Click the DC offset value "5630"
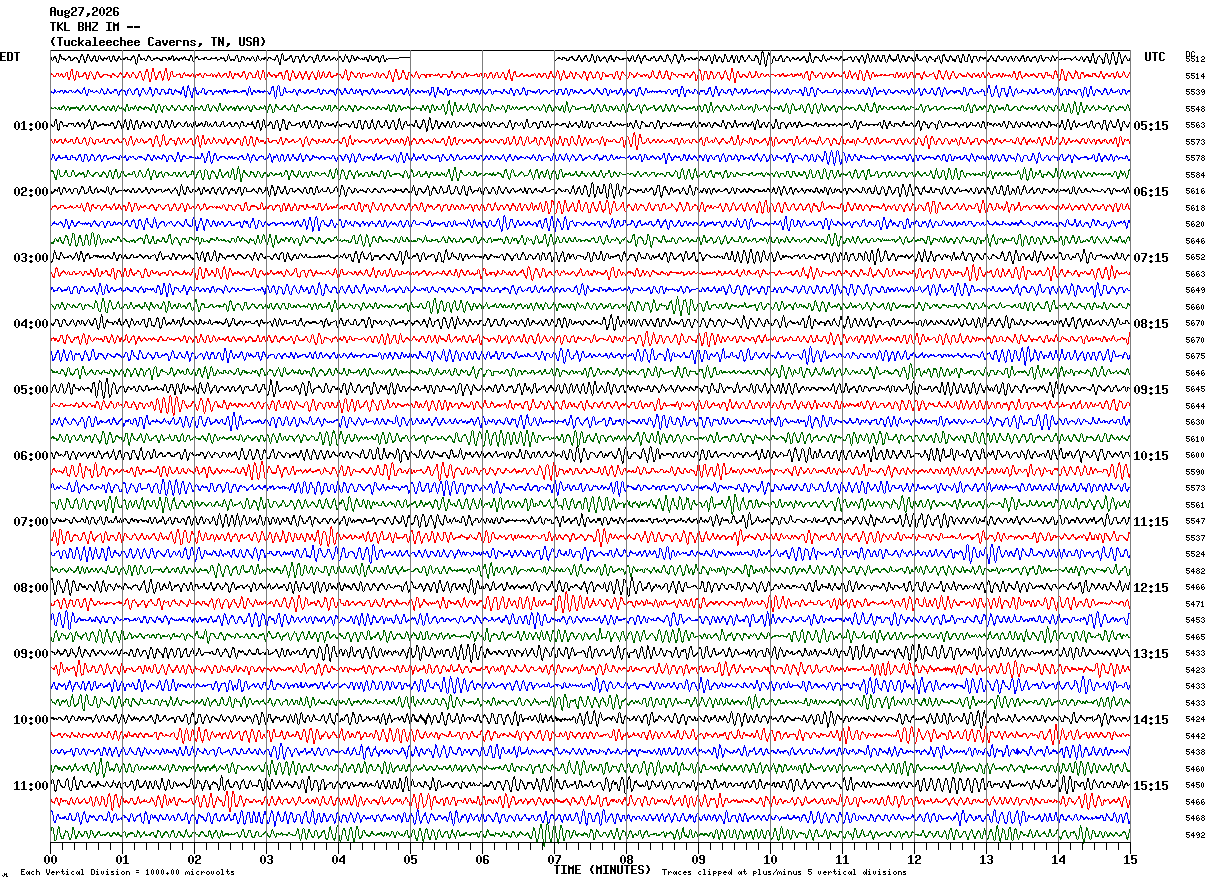 point(1195,423)
